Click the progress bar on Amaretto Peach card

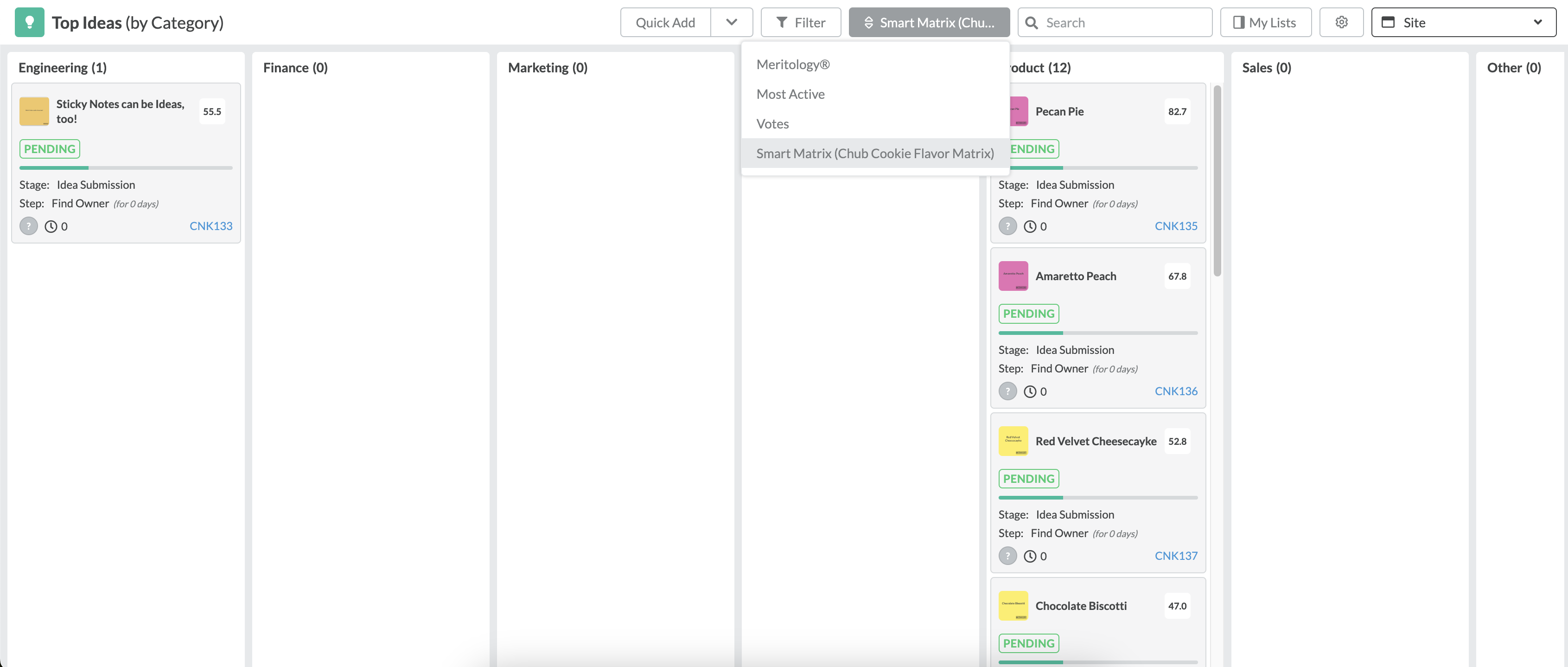(1098, 333)
